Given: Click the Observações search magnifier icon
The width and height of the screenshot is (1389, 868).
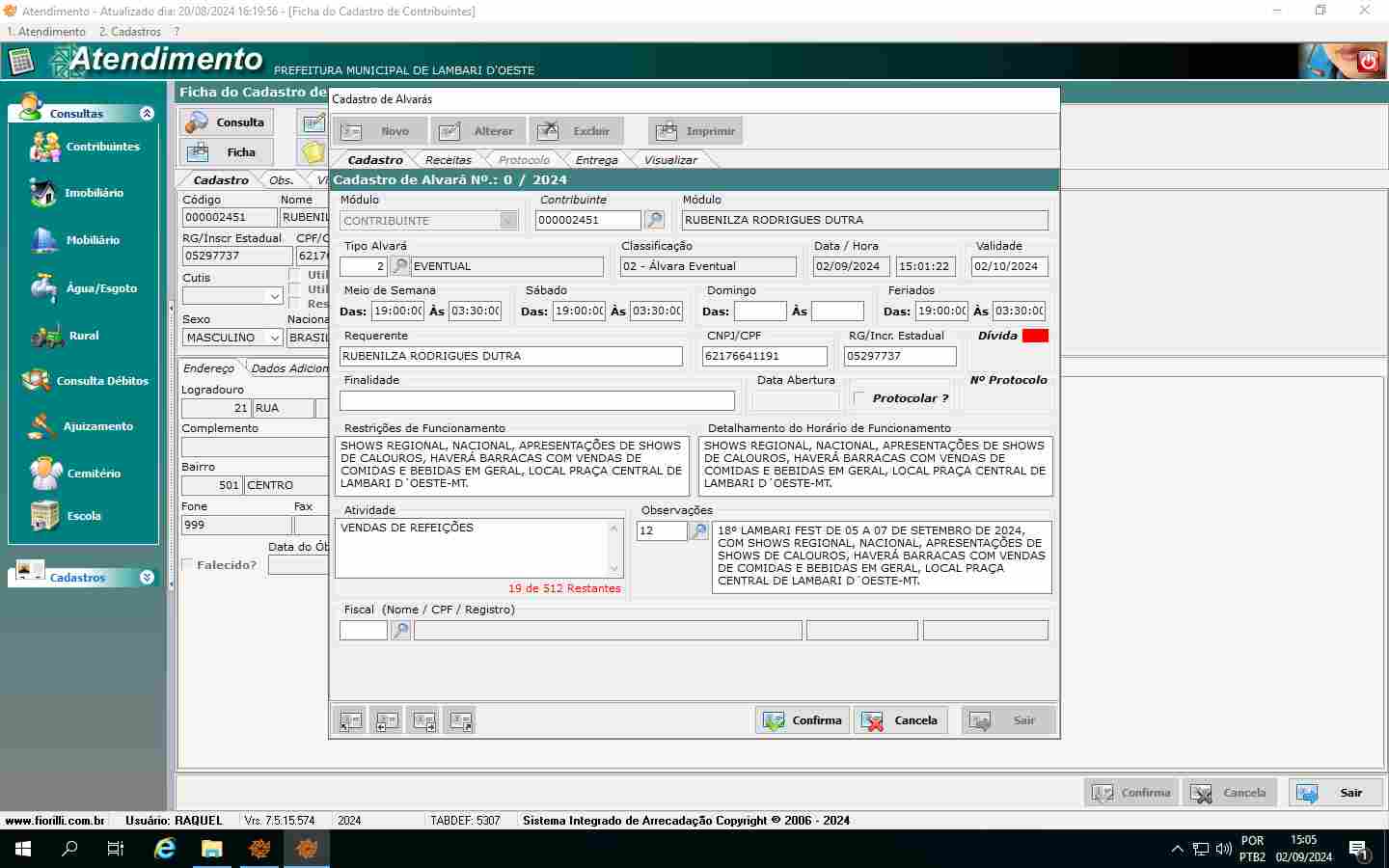Looking at the screenshot, I should tap(699, 530).
